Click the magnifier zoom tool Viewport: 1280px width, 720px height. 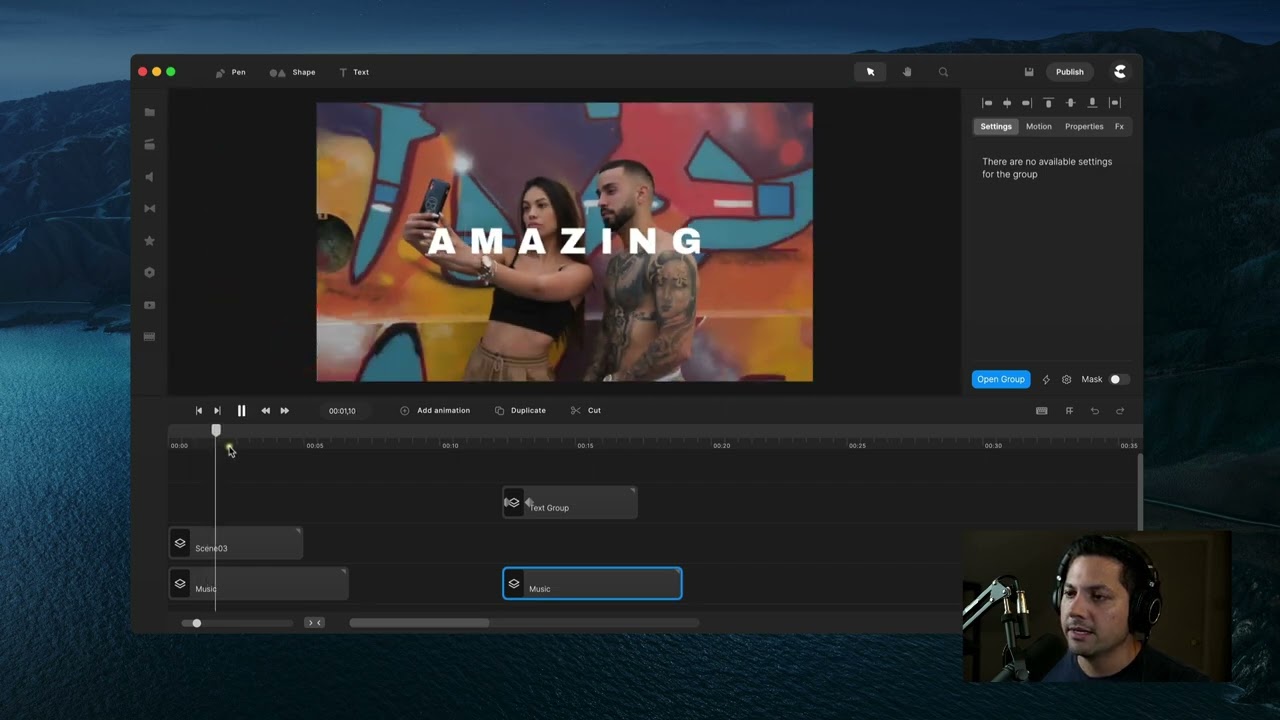943,72
